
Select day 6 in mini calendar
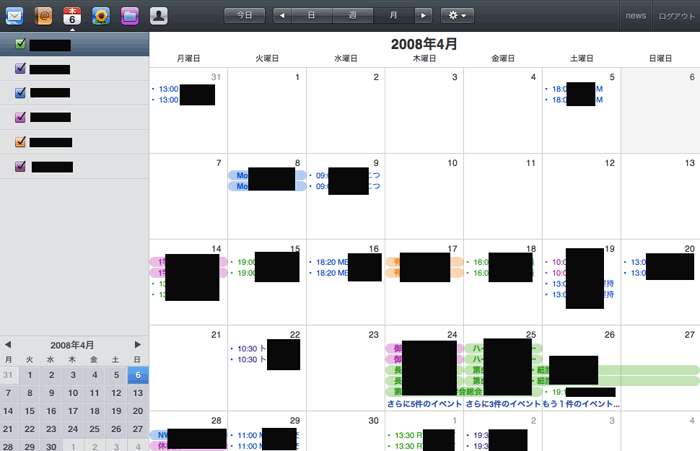(x=138, y=375)
